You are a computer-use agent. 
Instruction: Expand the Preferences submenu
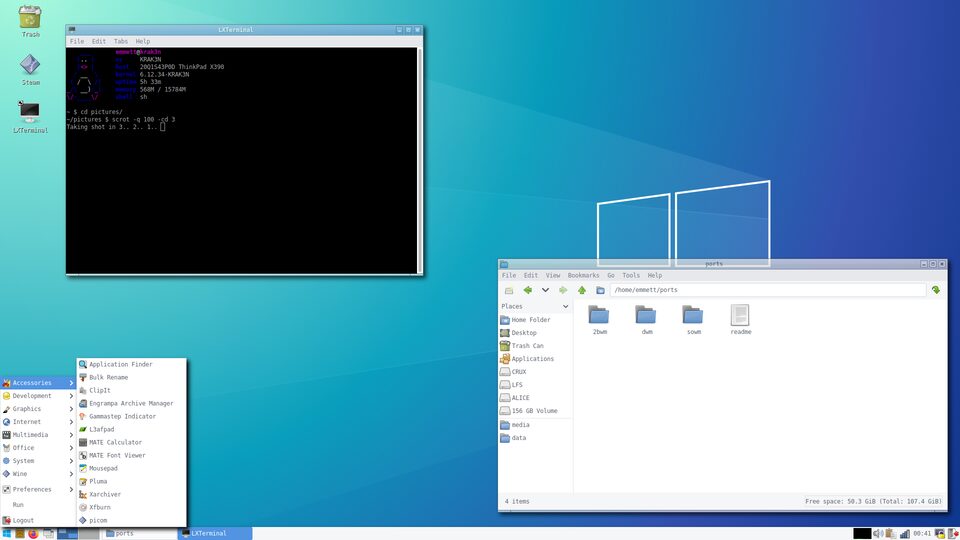click(x=38, y=490)
